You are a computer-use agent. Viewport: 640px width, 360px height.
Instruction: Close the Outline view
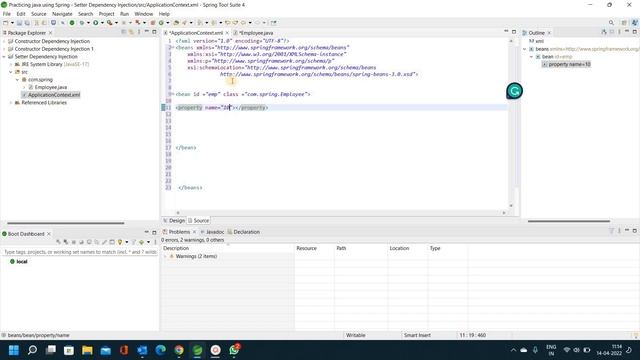click(549, 33)
